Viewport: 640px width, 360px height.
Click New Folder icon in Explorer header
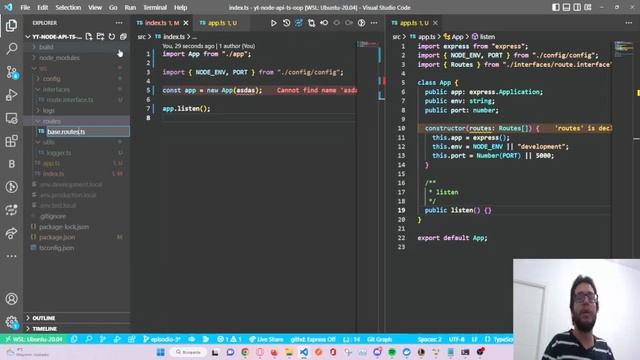(100, 37)
